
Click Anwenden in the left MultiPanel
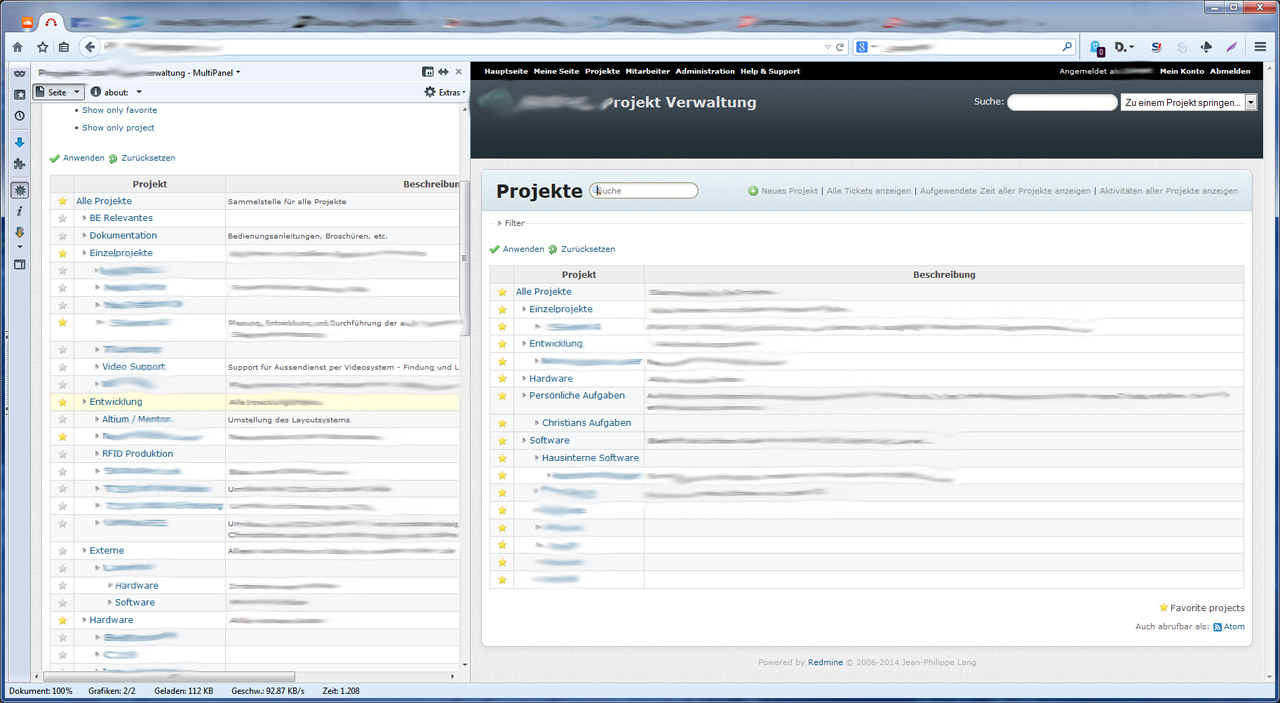coord(77,158)
